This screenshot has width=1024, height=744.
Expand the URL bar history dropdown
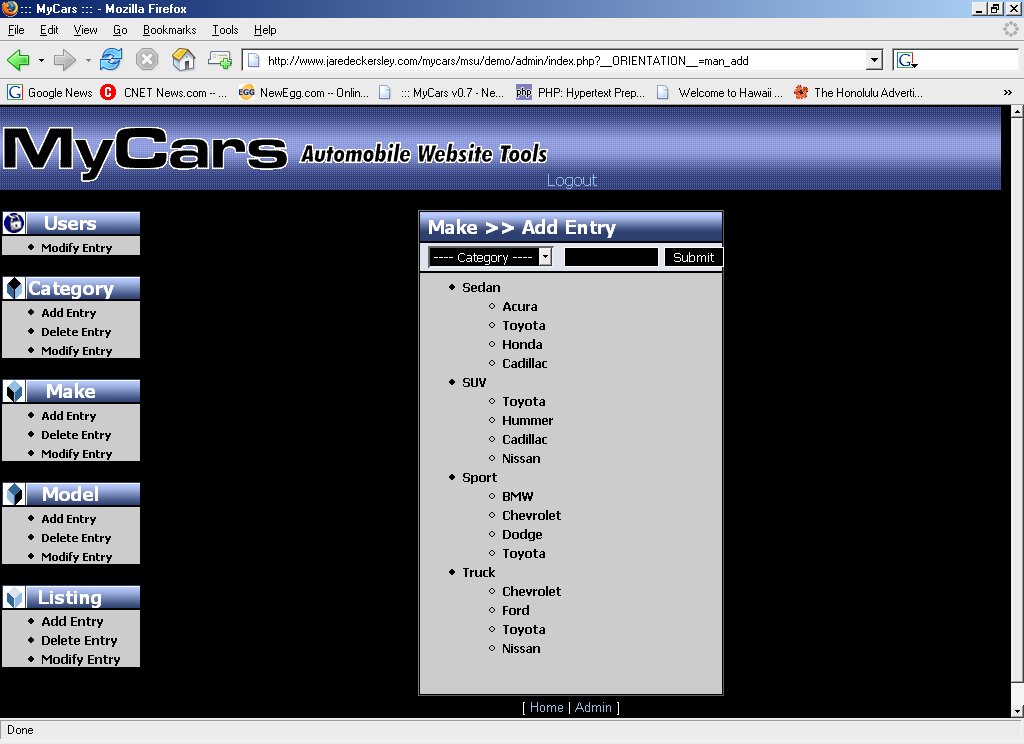point(874,61)
